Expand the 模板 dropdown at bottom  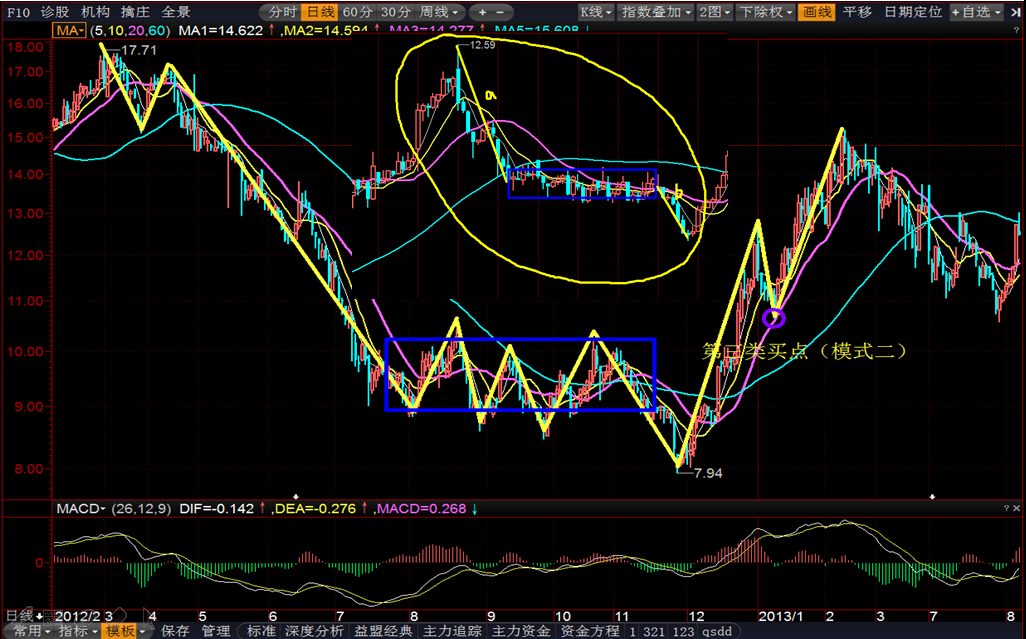126,631
